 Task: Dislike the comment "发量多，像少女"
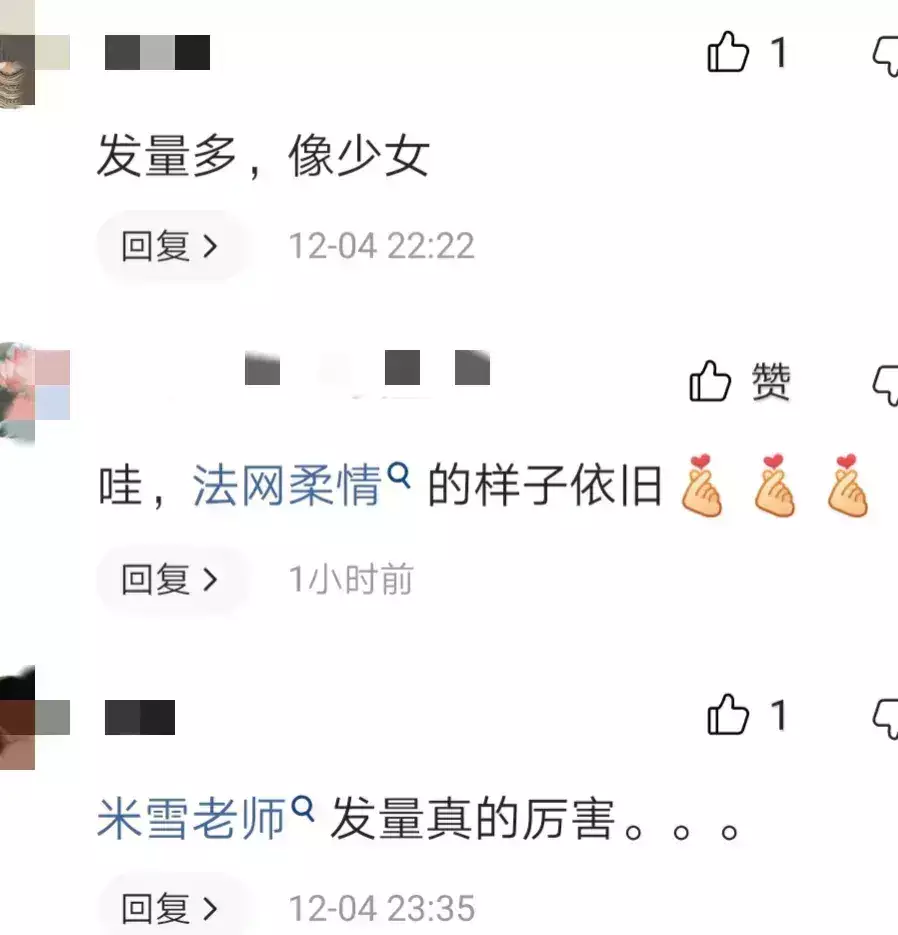pyautogui.click(x=885, y=55)
